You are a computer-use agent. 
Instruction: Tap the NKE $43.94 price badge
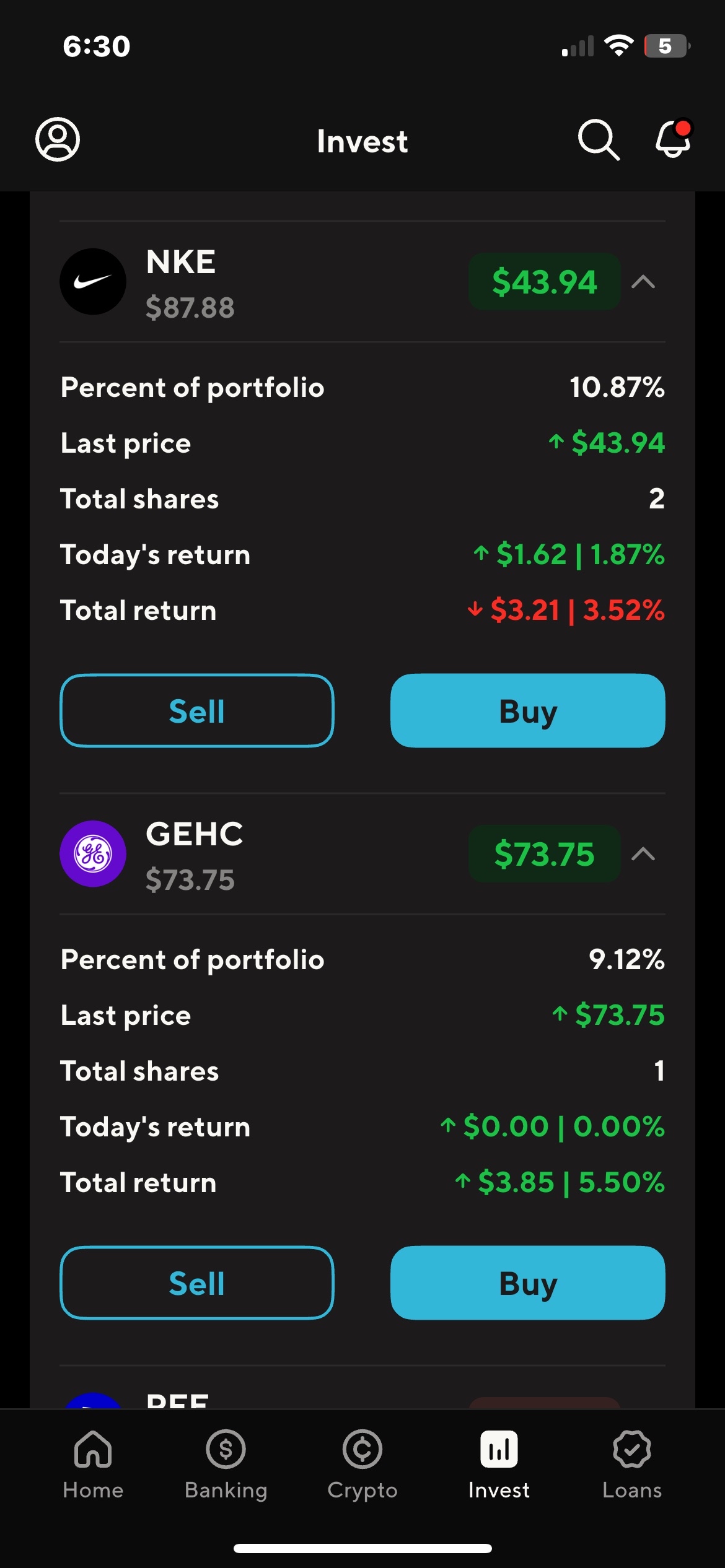coord(544,282)
